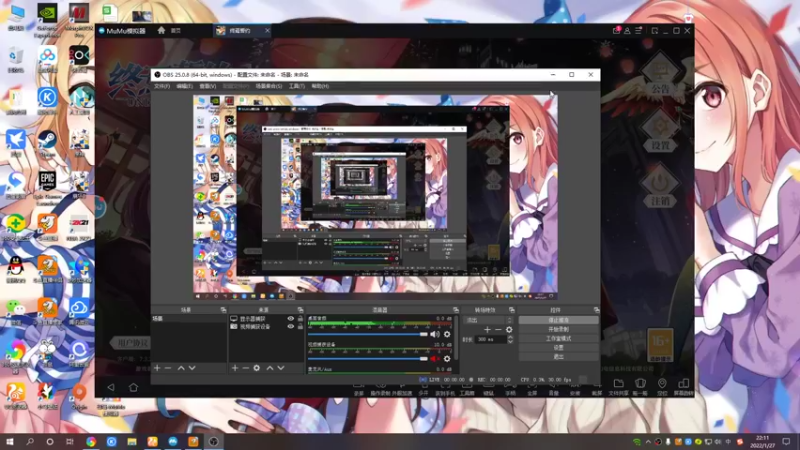Unmute the red 视频捕获设备 speaker icon
Screen dimensions: 800x450
(x=435, y=359)
